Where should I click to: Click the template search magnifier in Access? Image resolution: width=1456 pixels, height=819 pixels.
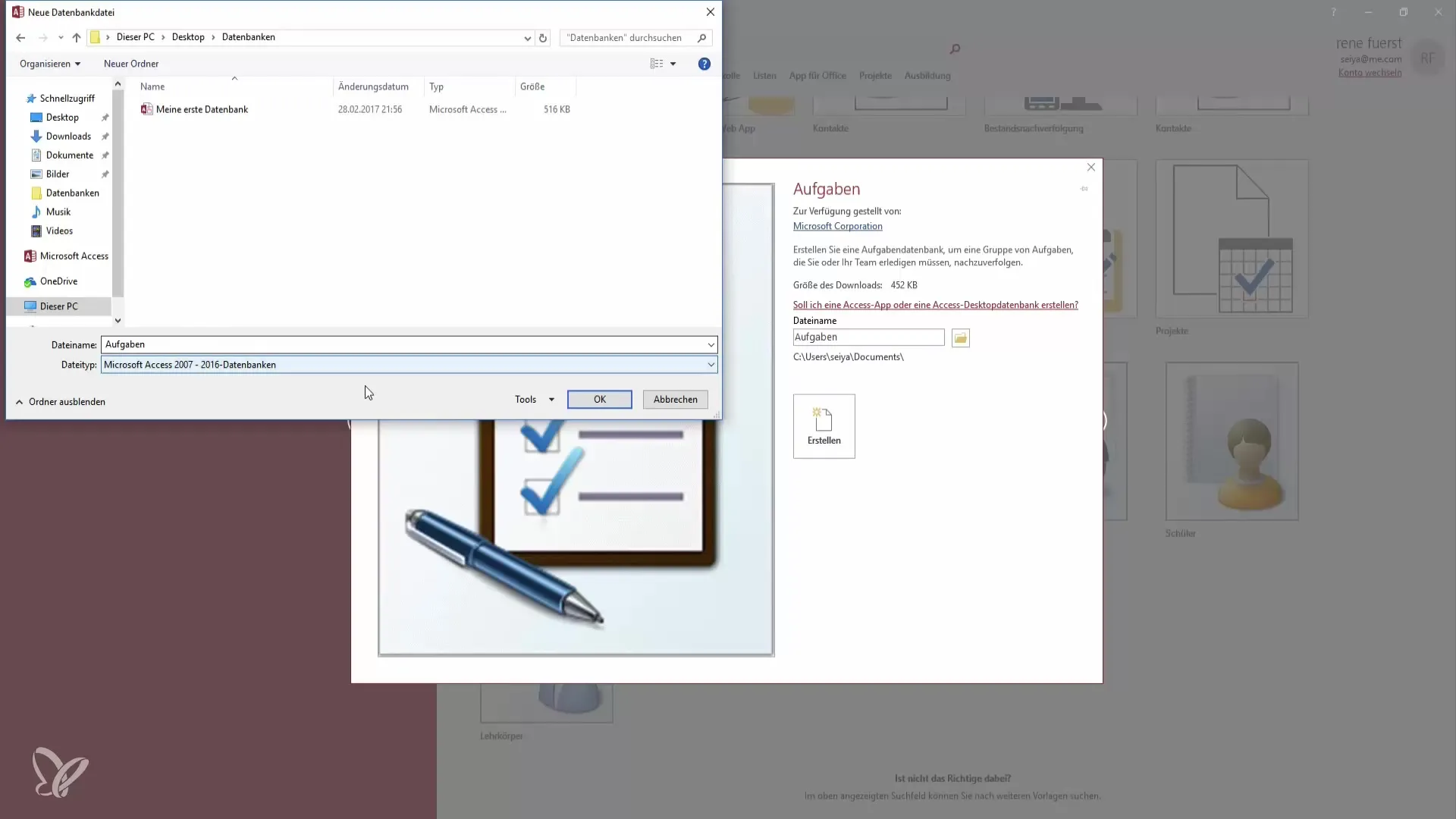[x=955, y=49]
